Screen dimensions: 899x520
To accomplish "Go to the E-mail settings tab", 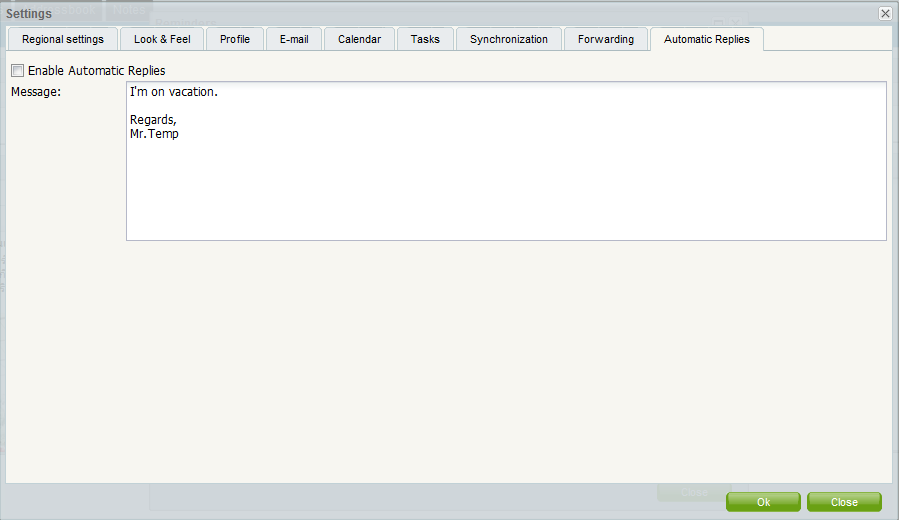I will pos(294,39).
